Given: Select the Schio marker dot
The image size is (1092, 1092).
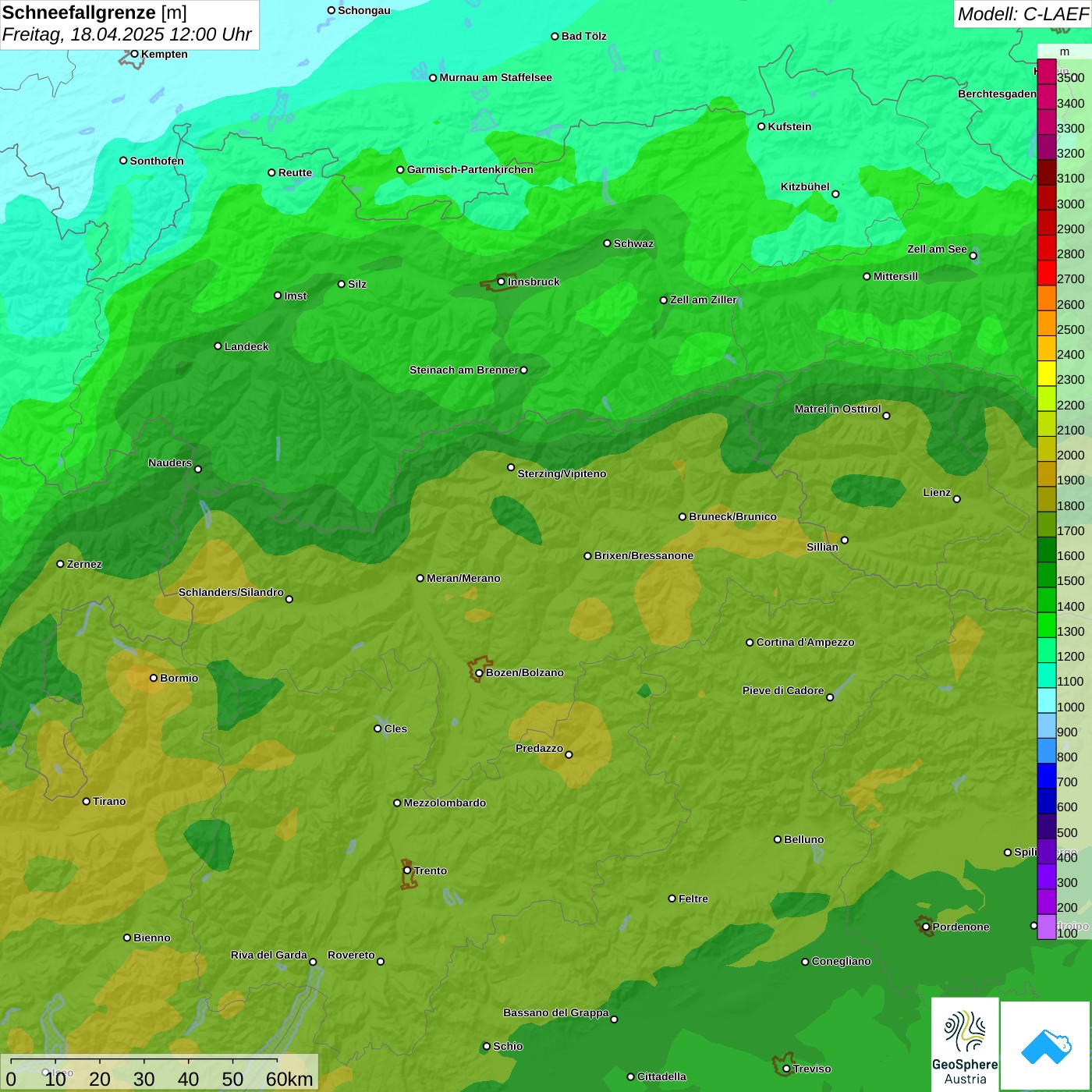Looking at the screenshot, I should pyautogui.click(x=487, y=1046).
